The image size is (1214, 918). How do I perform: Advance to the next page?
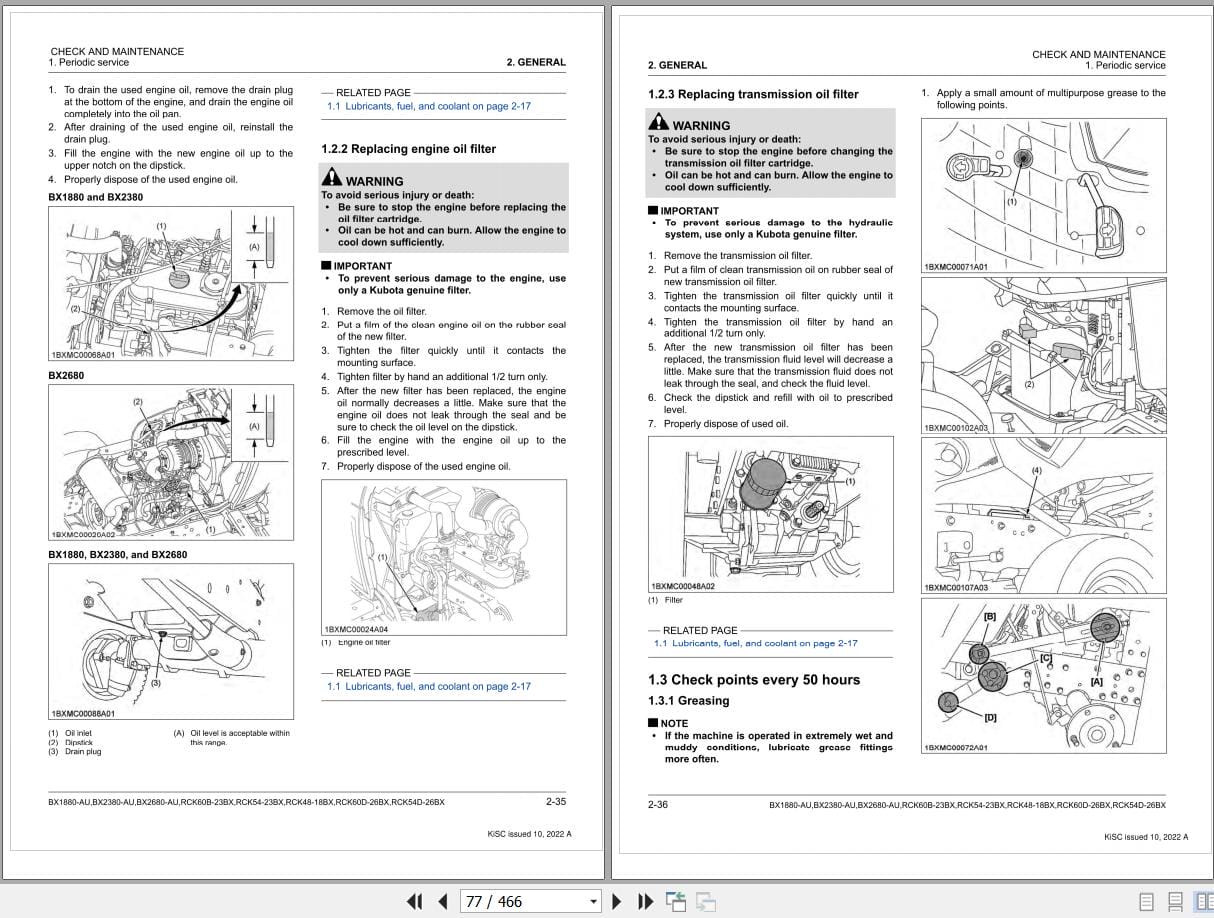pos(616,901)
